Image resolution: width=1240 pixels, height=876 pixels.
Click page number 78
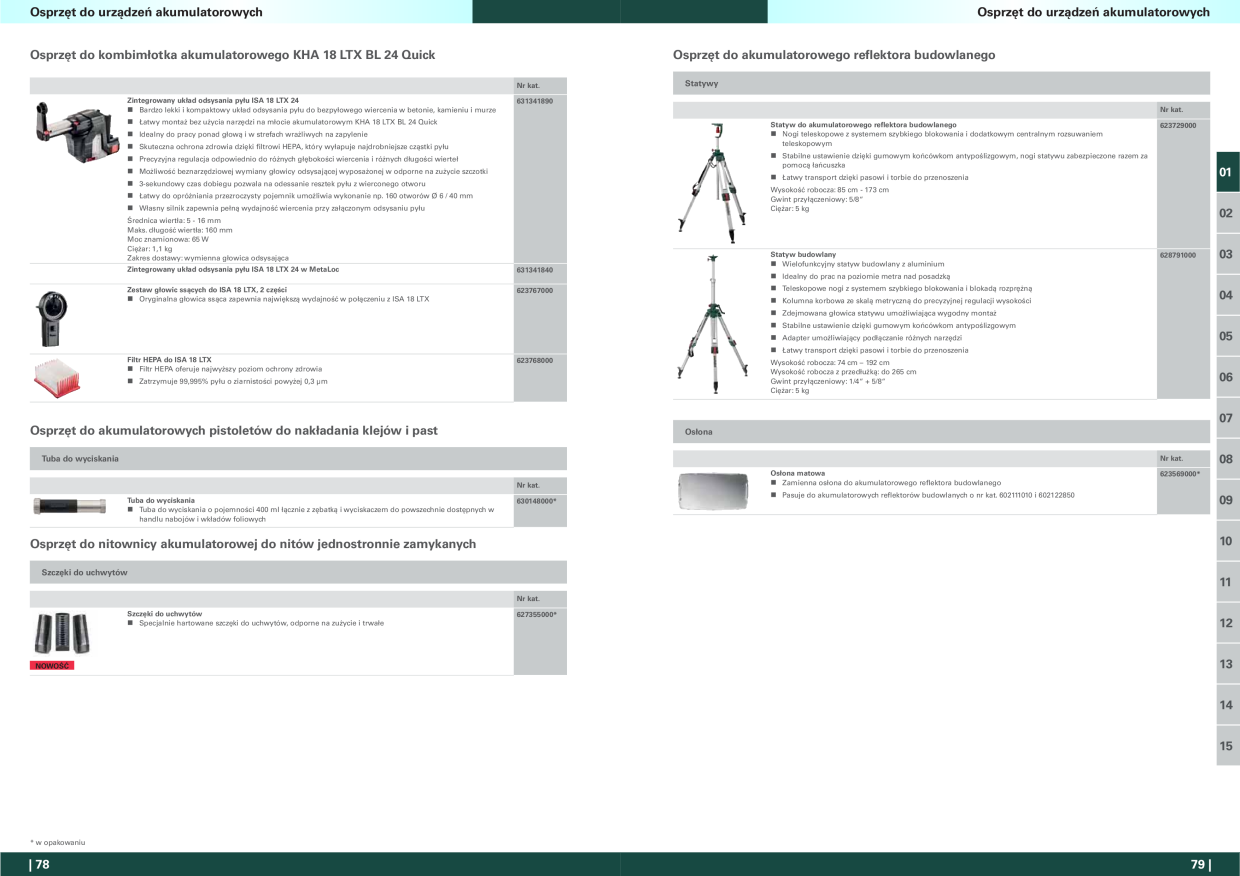coord(40,865)
